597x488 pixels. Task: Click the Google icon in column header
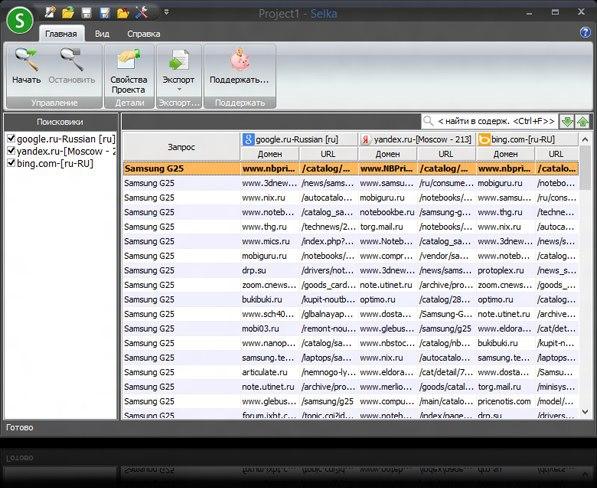(248, 140)
